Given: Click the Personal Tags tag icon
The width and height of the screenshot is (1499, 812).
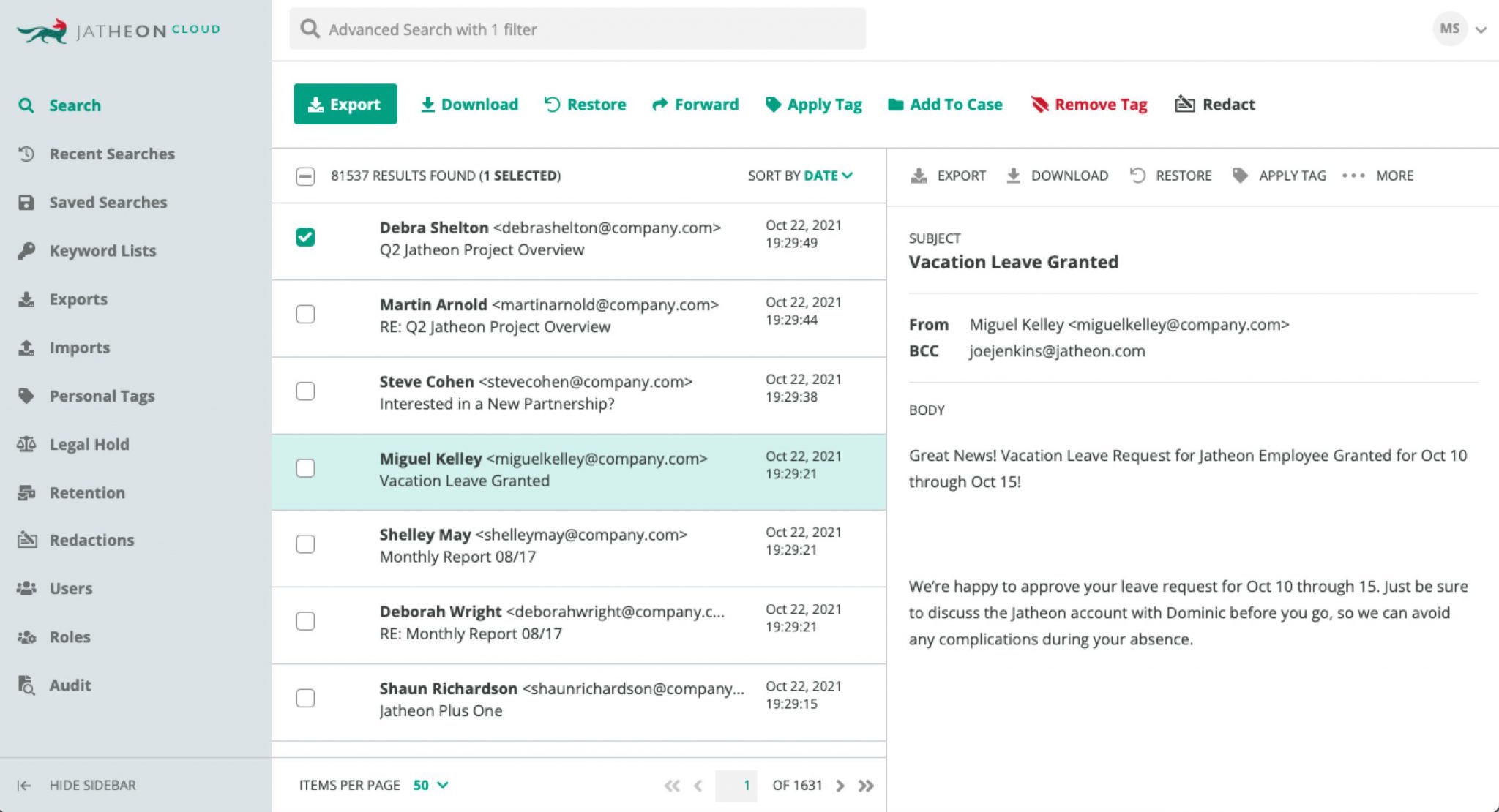Looking at the screenshot, I should coord(26,396).
